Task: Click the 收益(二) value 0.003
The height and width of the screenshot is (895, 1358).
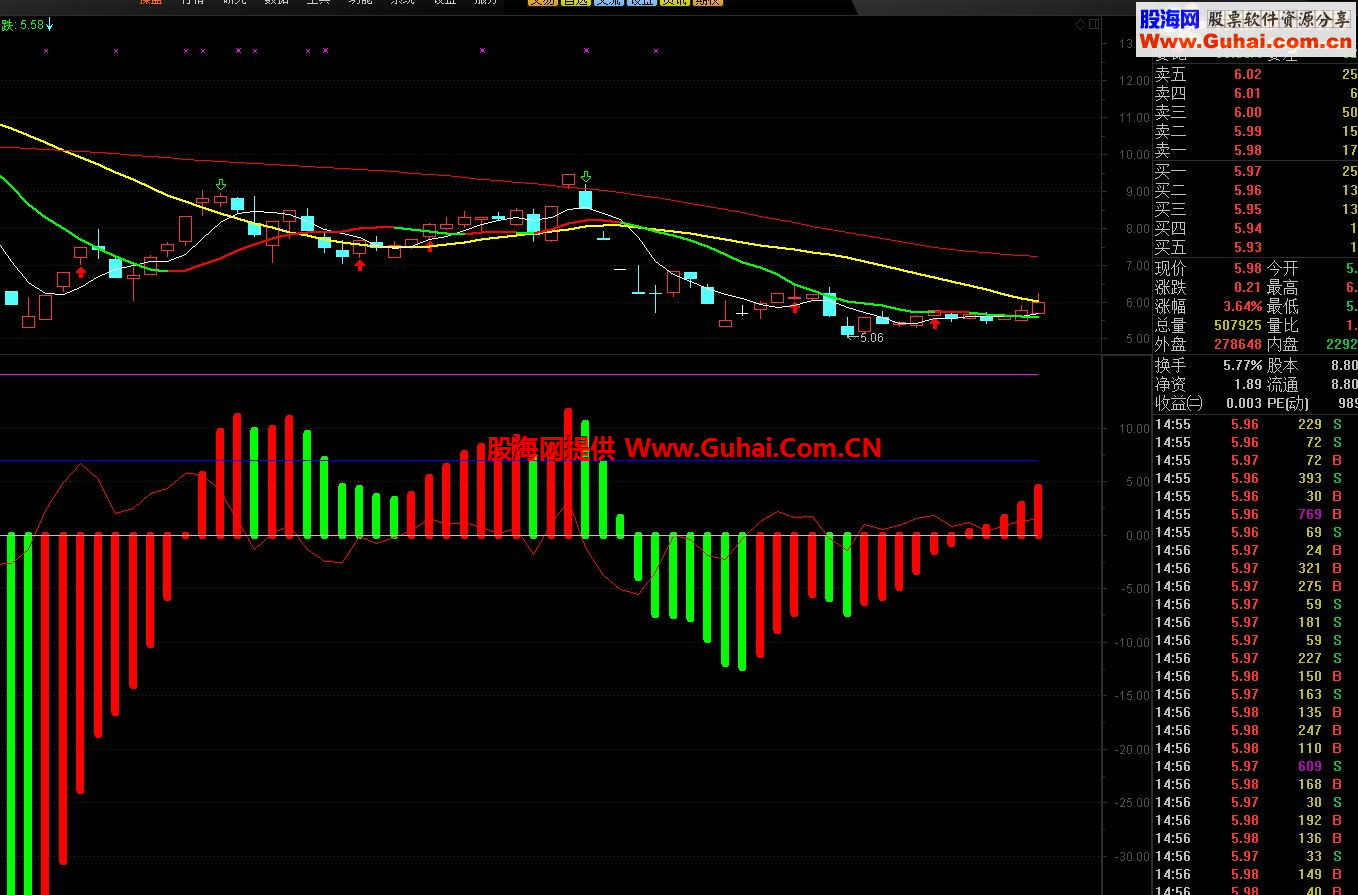Action: click(1243, 404)
